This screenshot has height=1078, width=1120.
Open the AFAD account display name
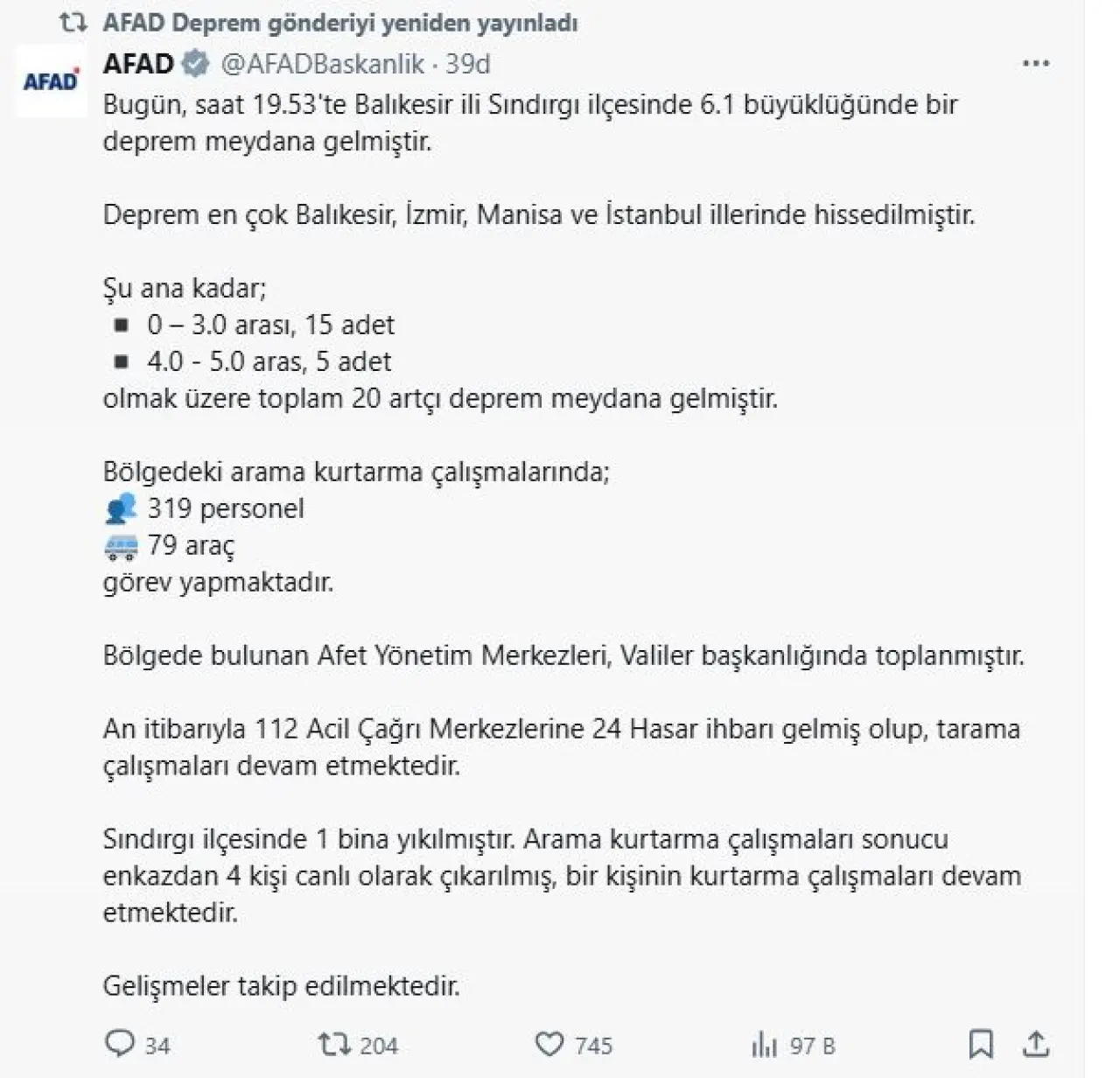pyautogui.click(x=138, y=63)
